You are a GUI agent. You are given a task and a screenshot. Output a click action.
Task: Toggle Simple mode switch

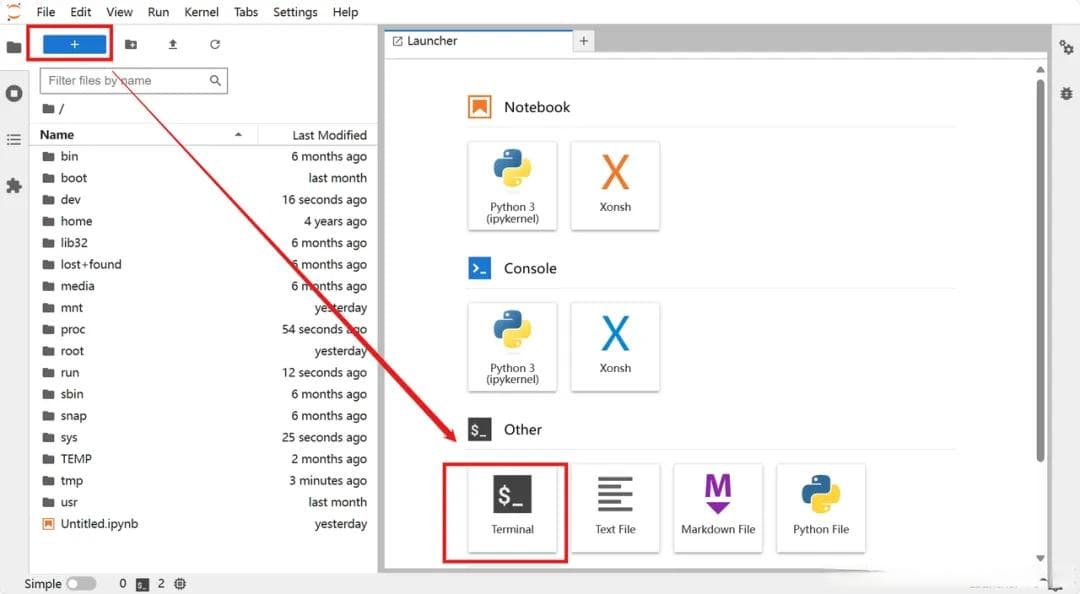coord(81,584)
